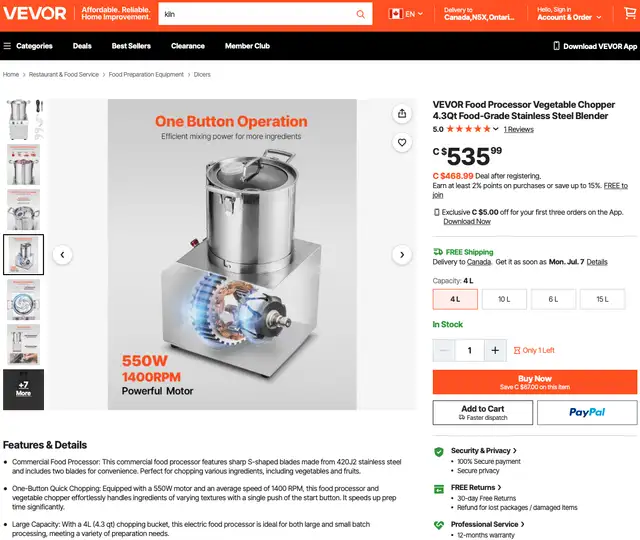The image size is (640, 540).
Task: Expand the star rating breakdown chevron
Action: click(496, 129)
